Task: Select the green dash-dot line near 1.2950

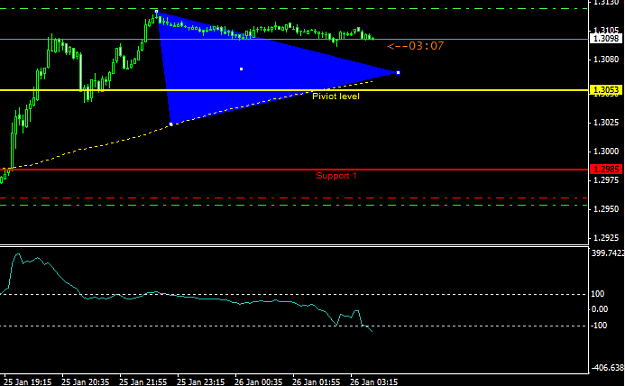Action: (x=294, y=205)
